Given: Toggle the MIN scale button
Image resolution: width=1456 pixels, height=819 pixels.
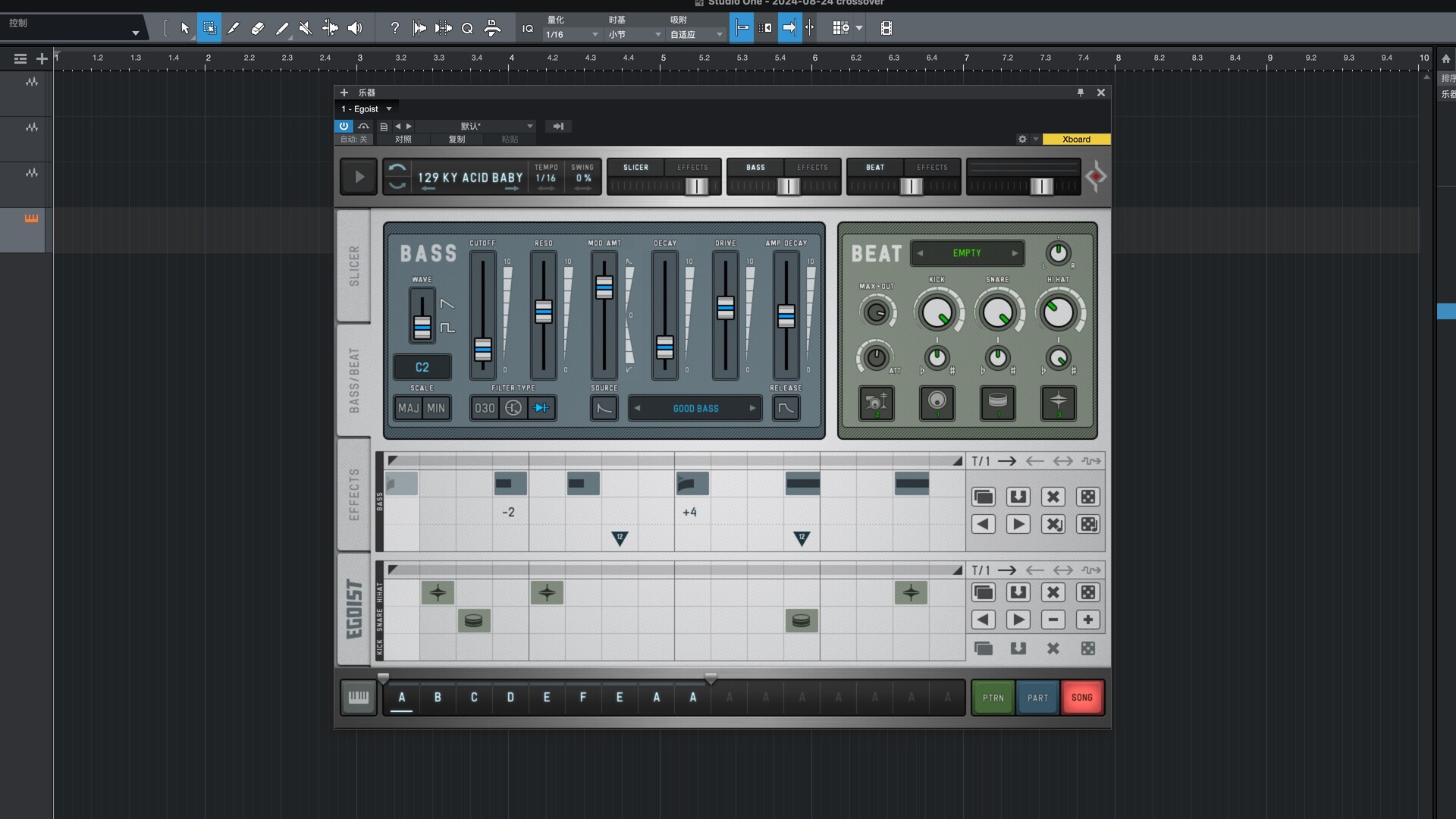Looking at the screenshot, I should tap(436, 408).
